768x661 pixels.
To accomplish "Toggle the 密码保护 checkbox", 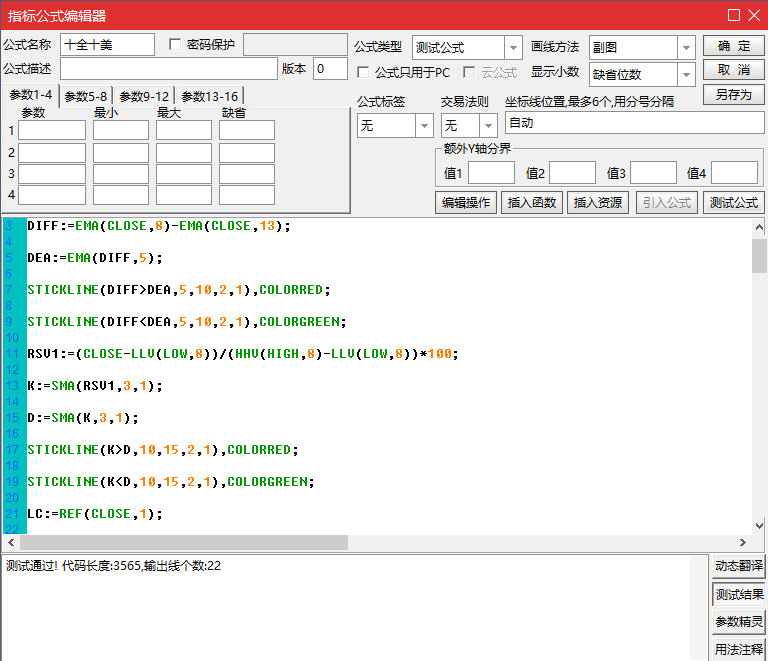I will (x=176, y=45).
